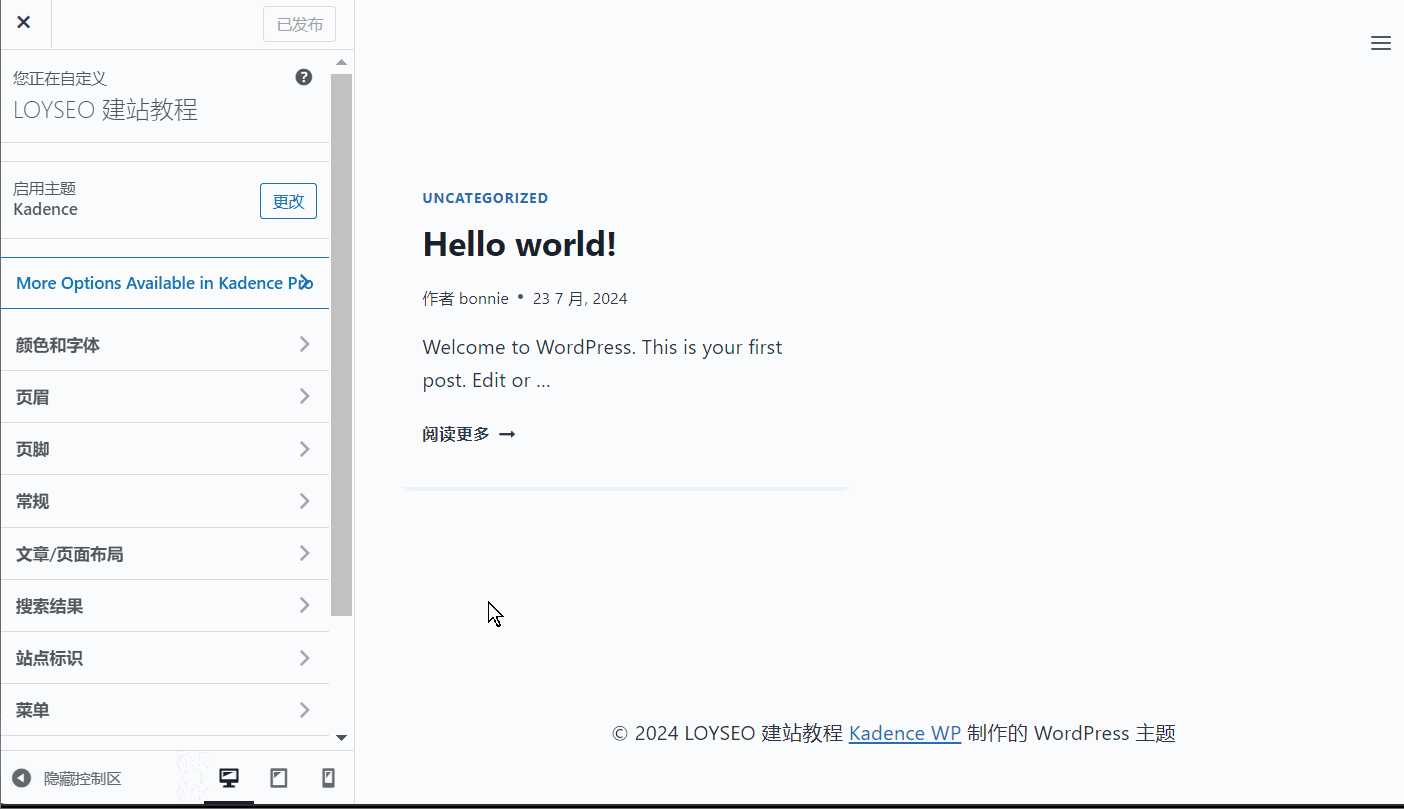1404x809 pixels.
Task: Click the 阅读更多 read more link
Action: [469, 434]
